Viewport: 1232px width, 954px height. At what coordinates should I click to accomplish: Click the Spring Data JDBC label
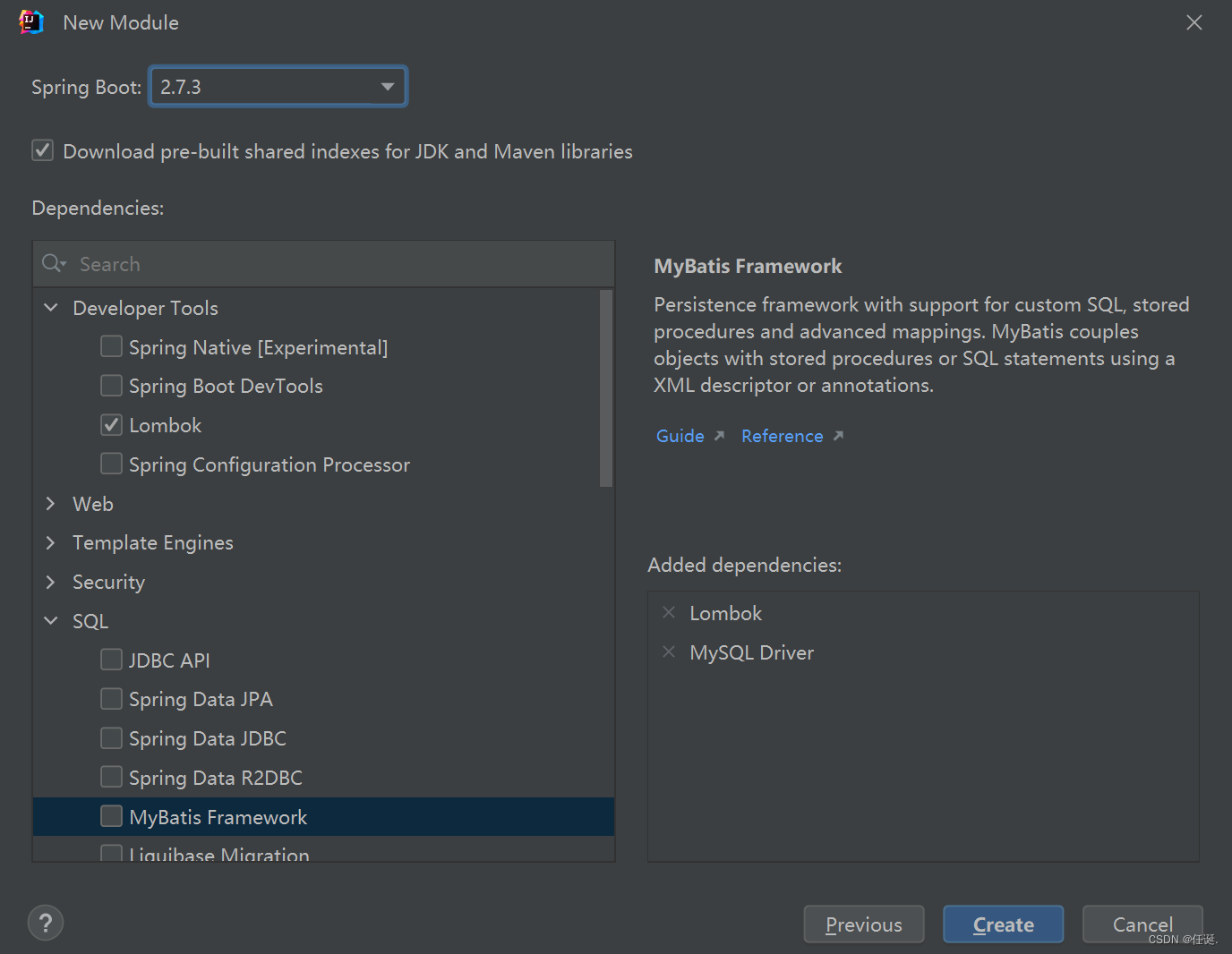[x=208, y=738]
